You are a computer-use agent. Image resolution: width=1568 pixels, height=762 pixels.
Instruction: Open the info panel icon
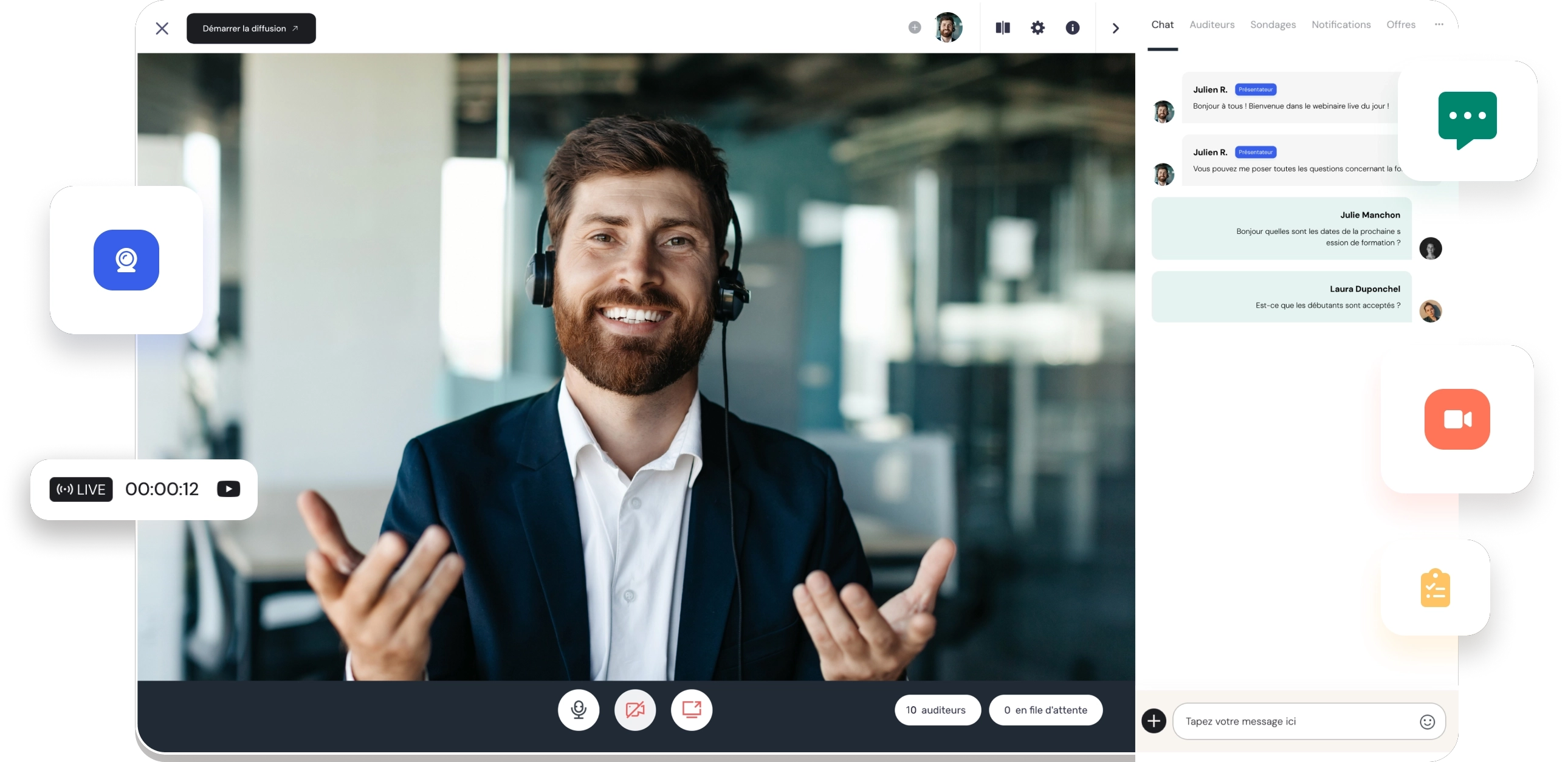[x=1073, y=27]
